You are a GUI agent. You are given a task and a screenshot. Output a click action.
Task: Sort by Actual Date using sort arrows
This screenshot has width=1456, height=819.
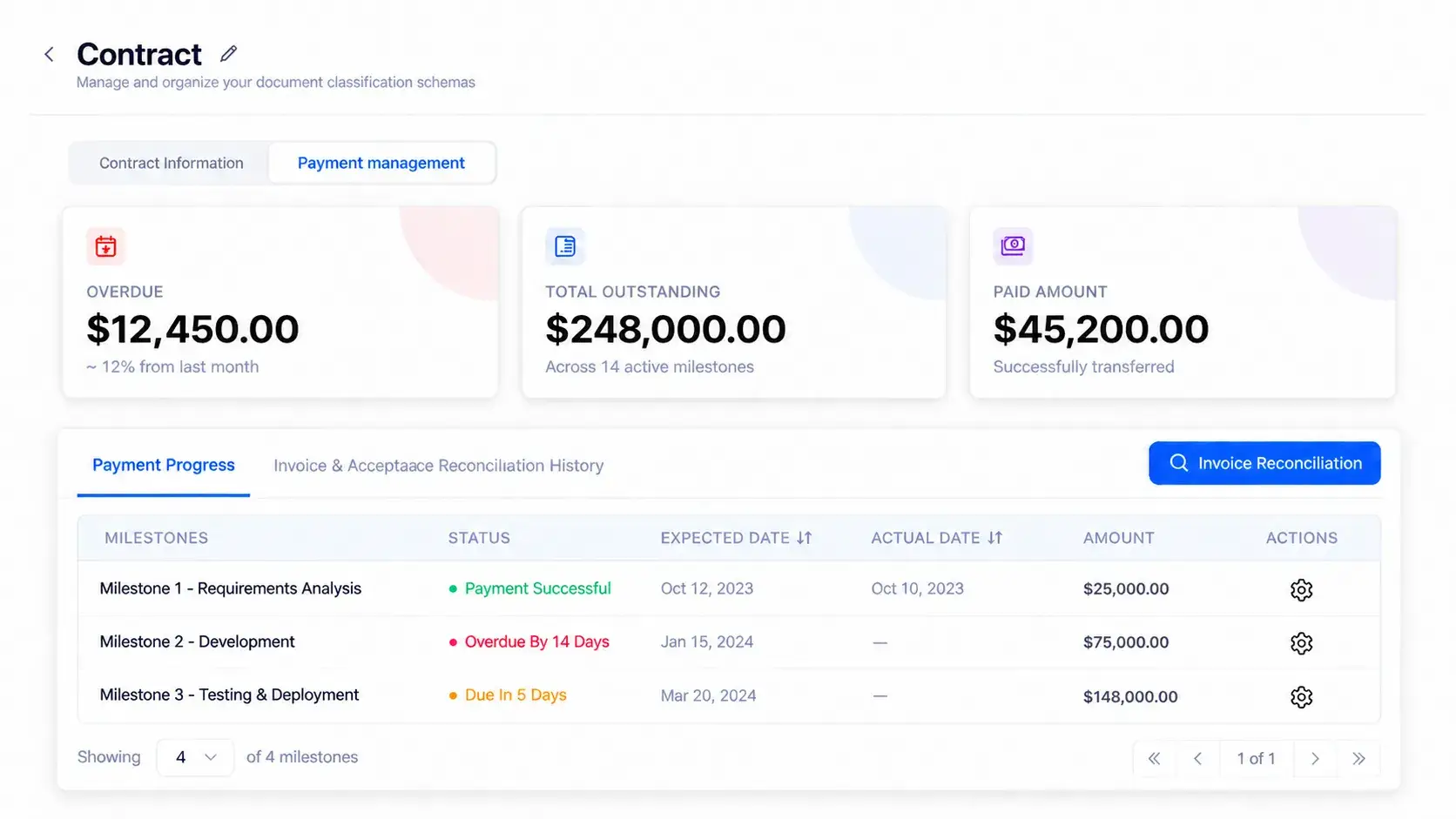click(x=994, y=538)
